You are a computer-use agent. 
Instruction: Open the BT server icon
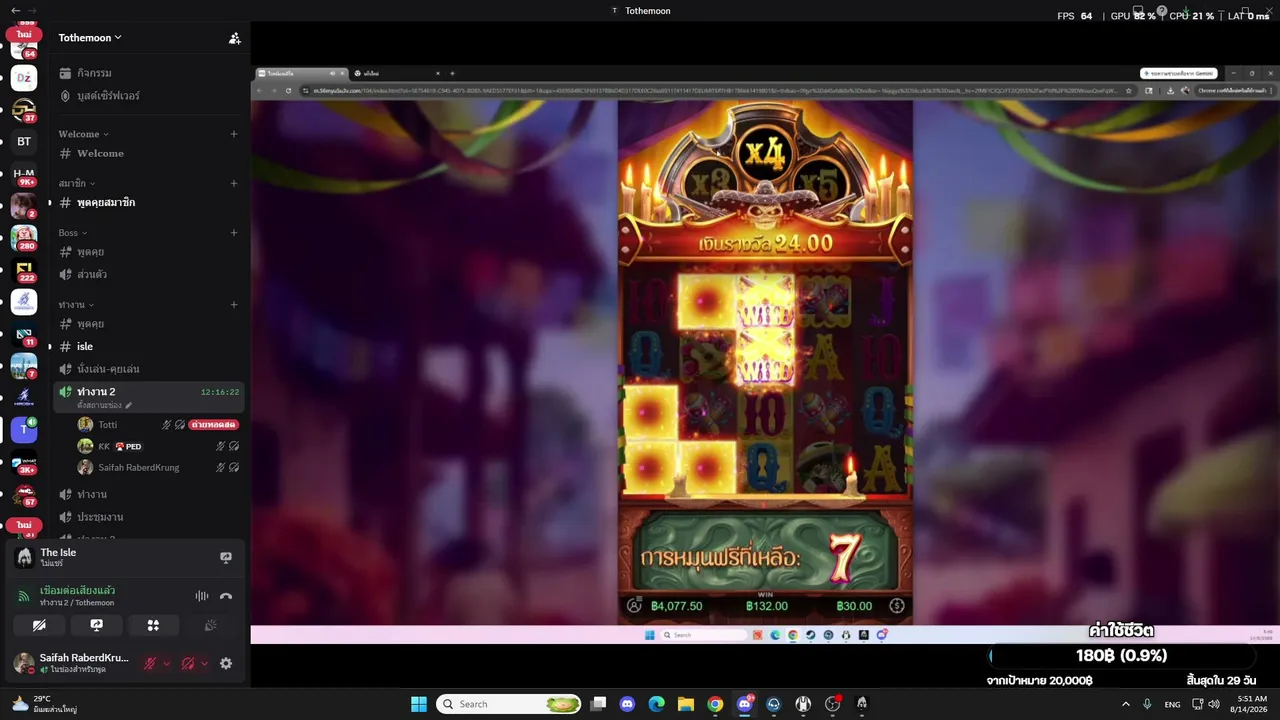[24, 141]
